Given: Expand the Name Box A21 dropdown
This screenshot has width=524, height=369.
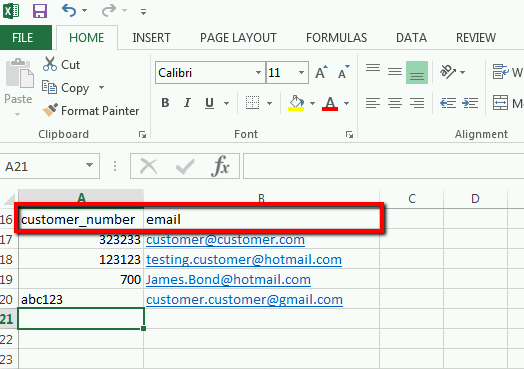Looking at the screenshot, I should [89, 165].
